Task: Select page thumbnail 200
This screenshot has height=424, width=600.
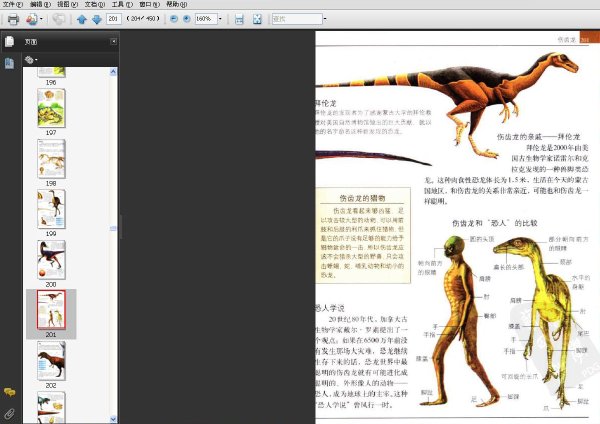Action: tap(51, 260)
